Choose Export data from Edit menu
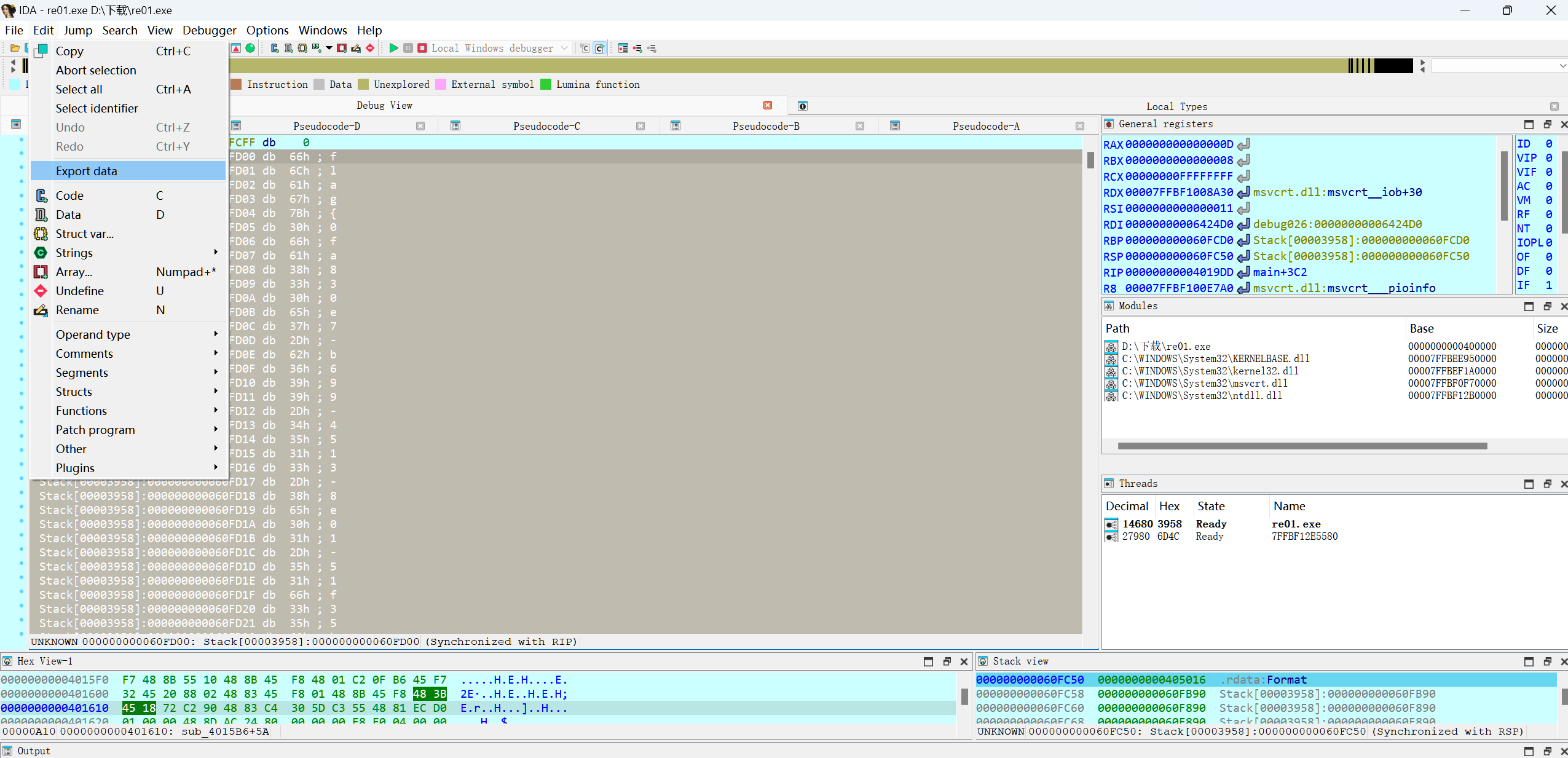1568x758 pixels. 87,171
